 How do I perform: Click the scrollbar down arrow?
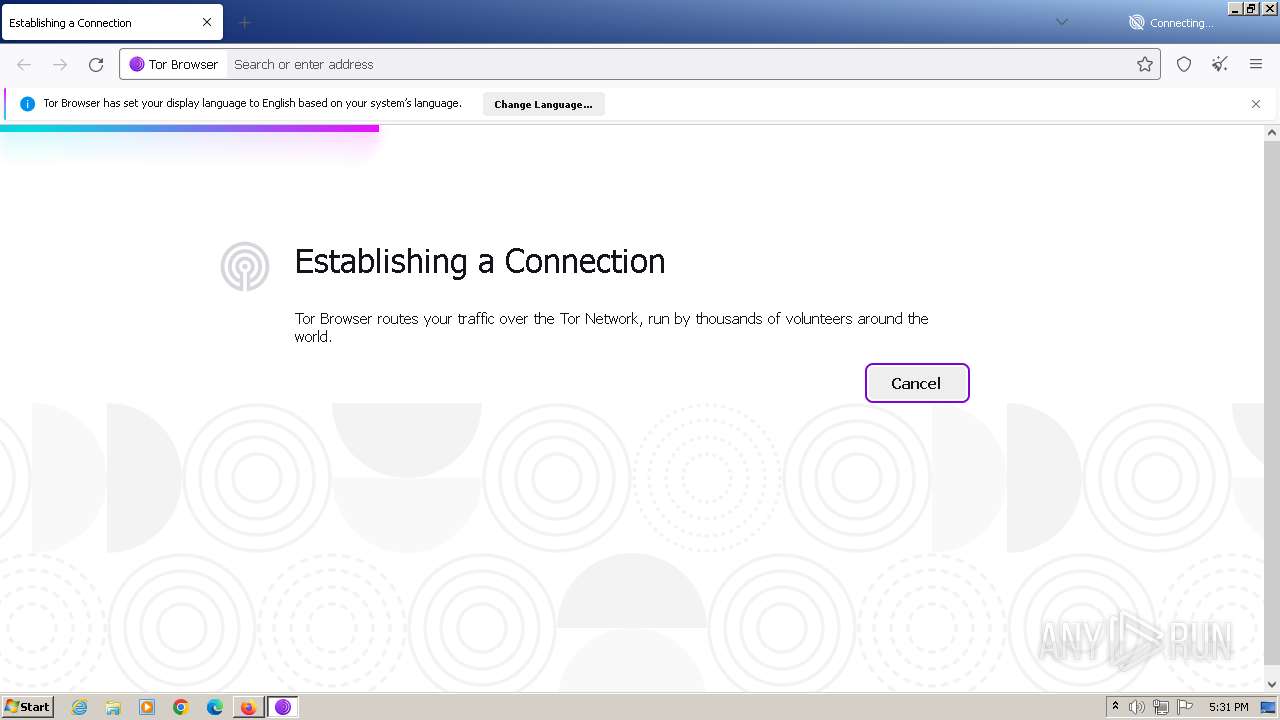[x=1272, y=684]
